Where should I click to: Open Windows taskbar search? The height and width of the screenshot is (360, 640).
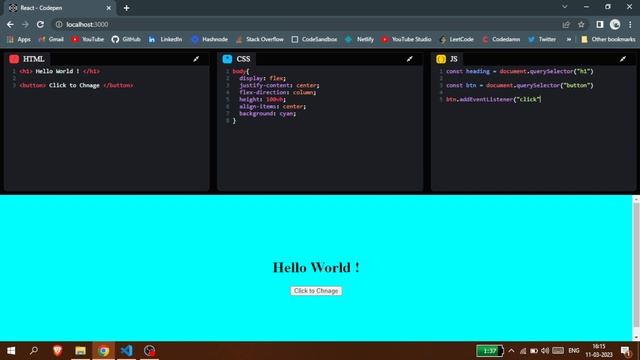pyautogui.click(x=34, y=351)
